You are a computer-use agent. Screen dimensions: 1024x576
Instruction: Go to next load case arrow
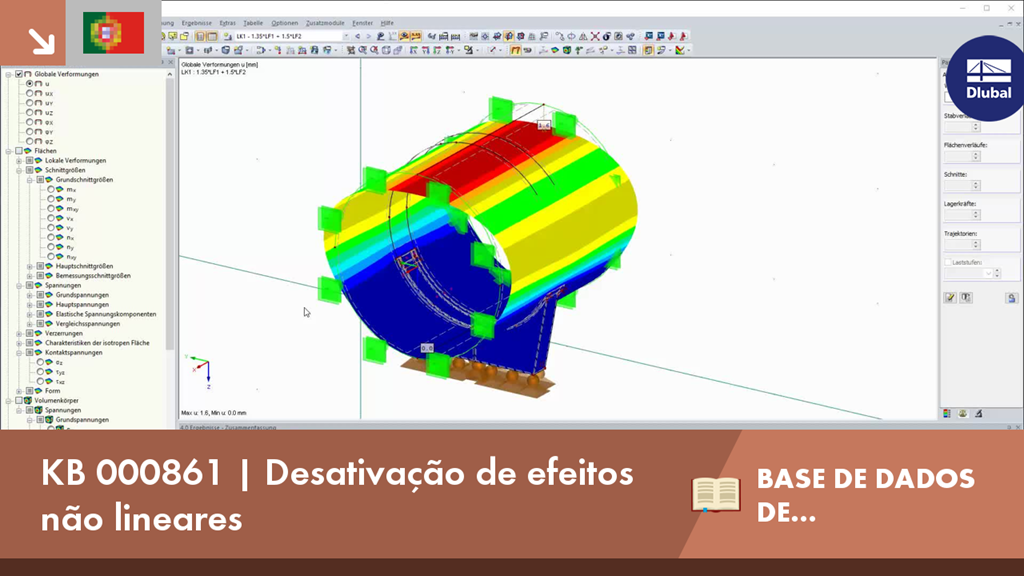tap(368, 37)
